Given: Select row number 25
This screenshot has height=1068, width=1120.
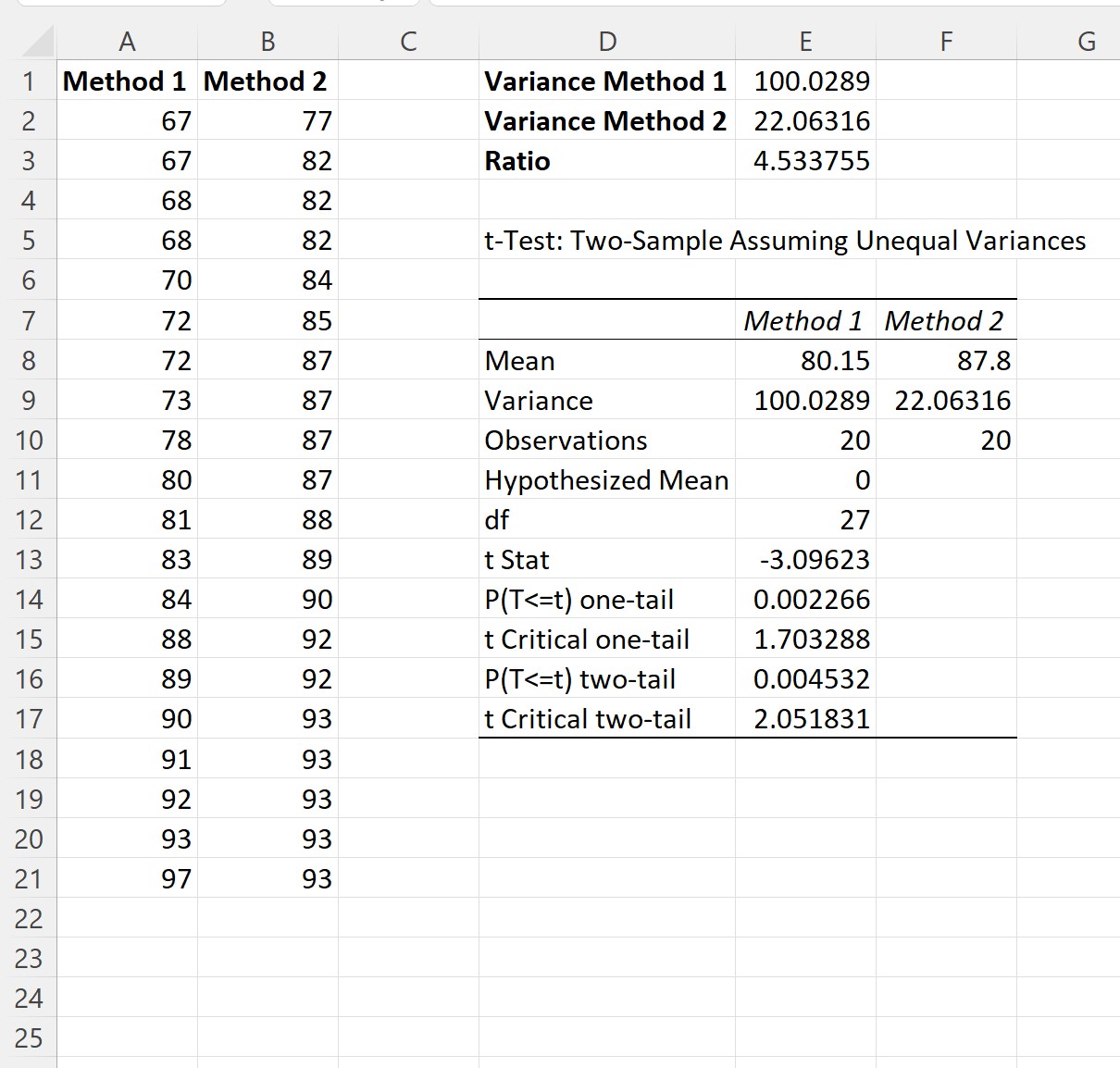Looking at the screenshot, I should (x=29, y=1038).
